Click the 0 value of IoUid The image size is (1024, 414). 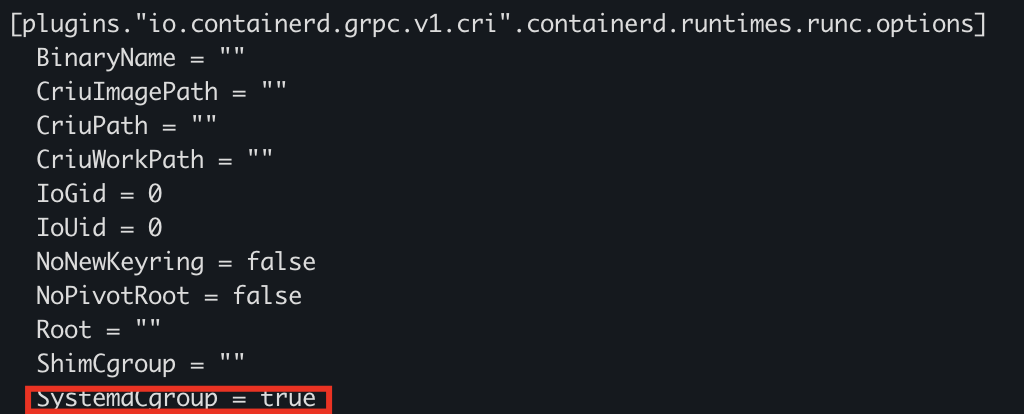point(155,228)
